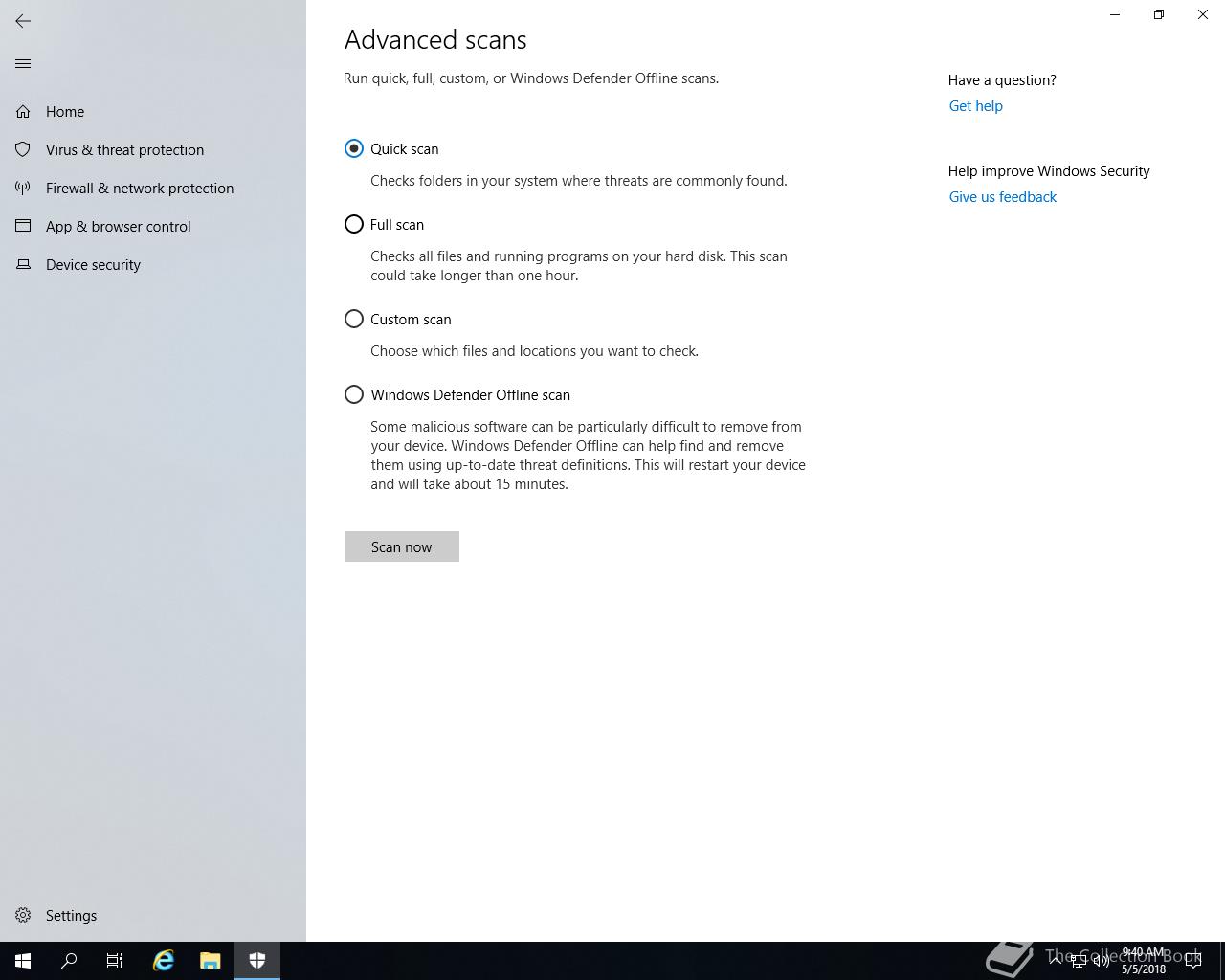Click 'Choose which files and locations' description
The height and width of the screenshot is (980, 1225).
point(534,351)
